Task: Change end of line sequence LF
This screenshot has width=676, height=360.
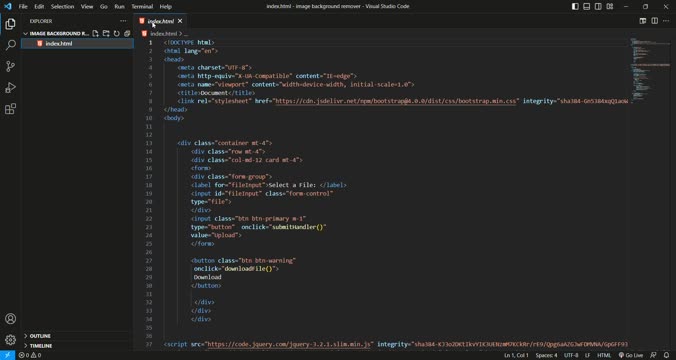Action: pyautogui.click(x=587, y=355)
